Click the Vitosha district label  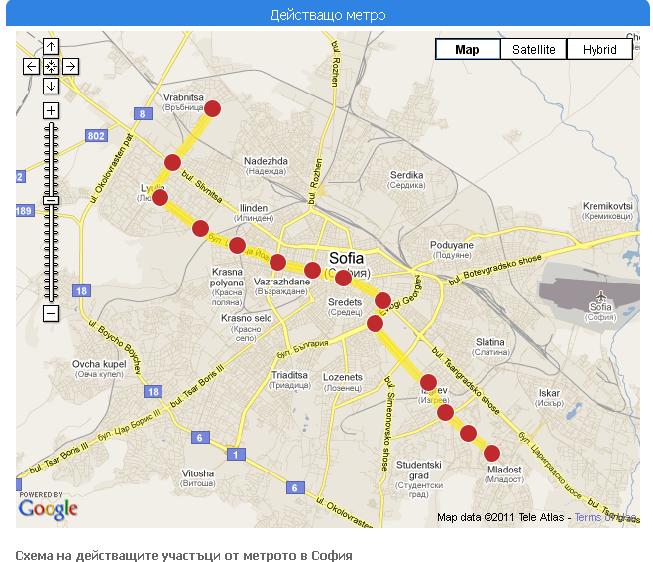198,478
